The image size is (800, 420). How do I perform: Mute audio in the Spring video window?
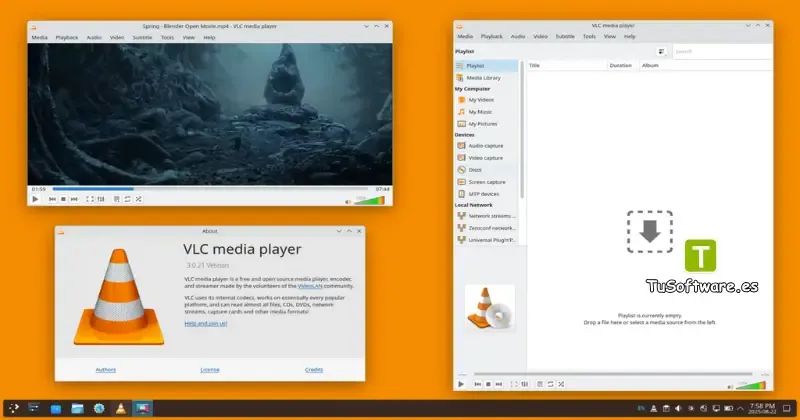point(348,202)
